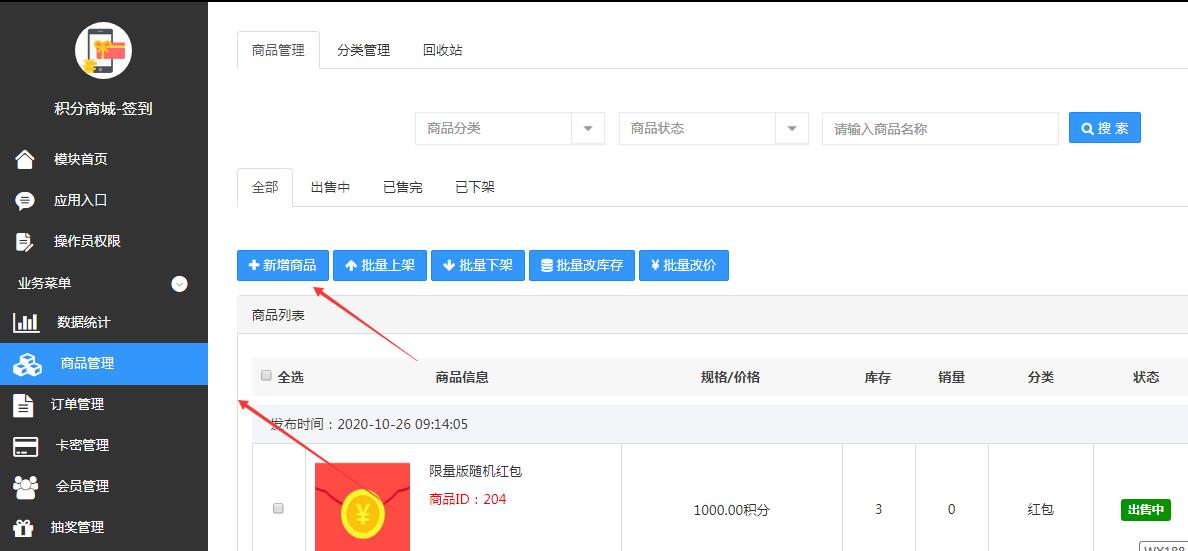The height and width of the screenshot is (551, 1188).
Task: Tick the 全选 select-all checkbox
Action: coord(266,376)
